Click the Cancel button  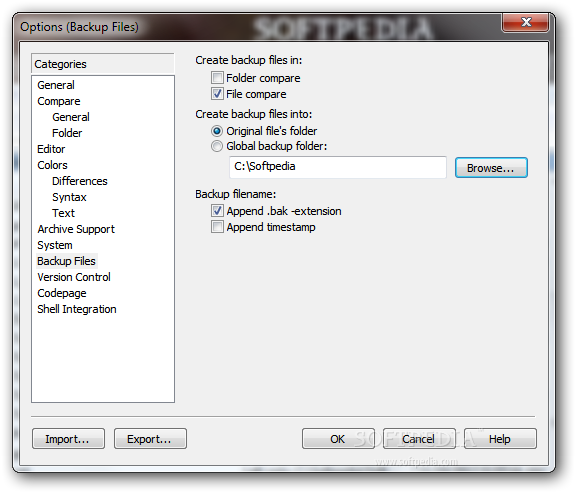coord(419,439)
